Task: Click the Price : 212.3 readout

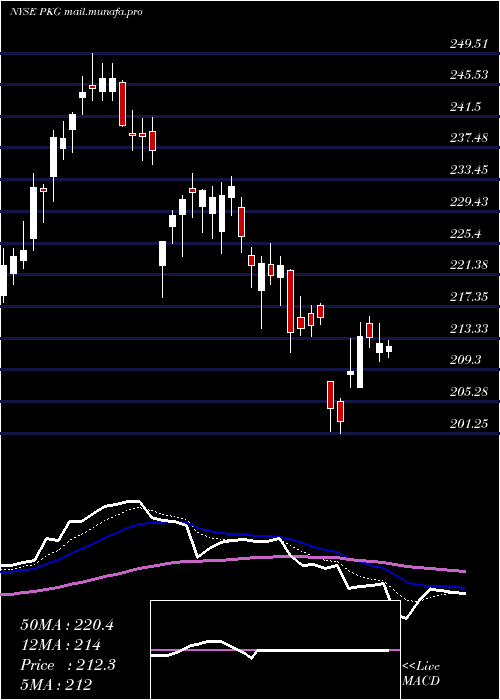Action: (x=68, y=665)
